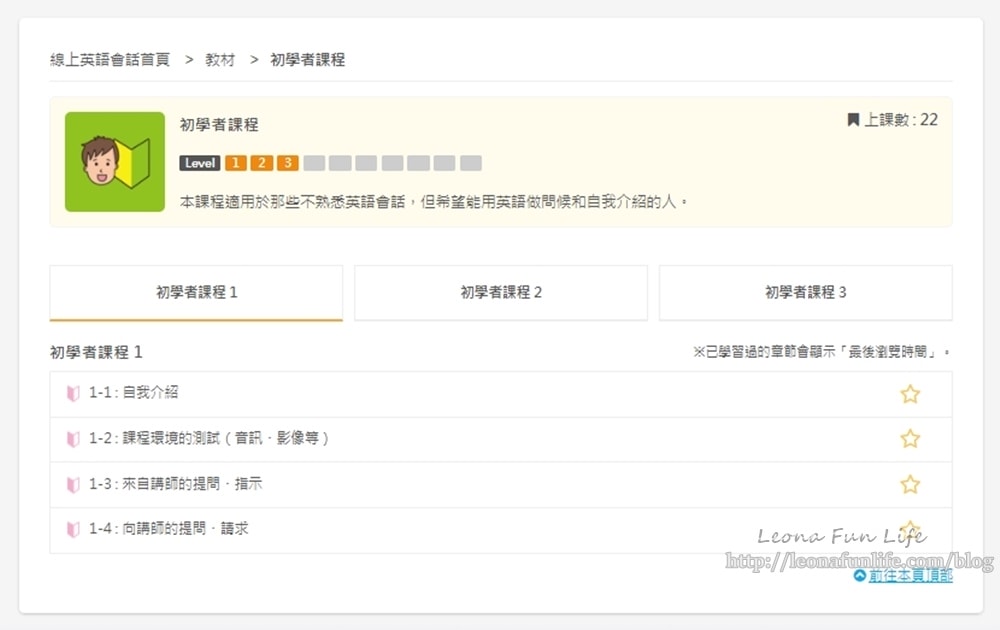Click the bookmark icon beside 上課數

853,120
